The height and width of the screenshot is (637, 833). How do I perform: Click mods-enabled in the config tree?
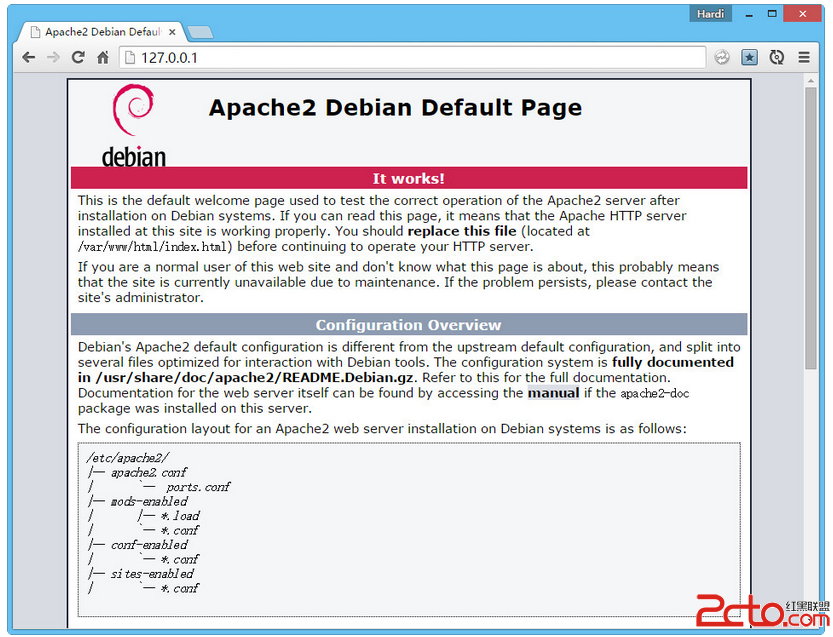point(149,502)
